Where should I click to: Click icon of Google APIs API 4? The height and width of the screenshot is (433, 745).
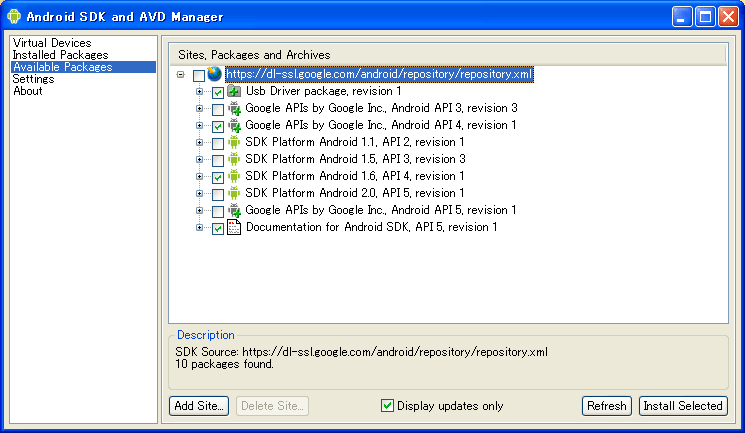[234, 125]
